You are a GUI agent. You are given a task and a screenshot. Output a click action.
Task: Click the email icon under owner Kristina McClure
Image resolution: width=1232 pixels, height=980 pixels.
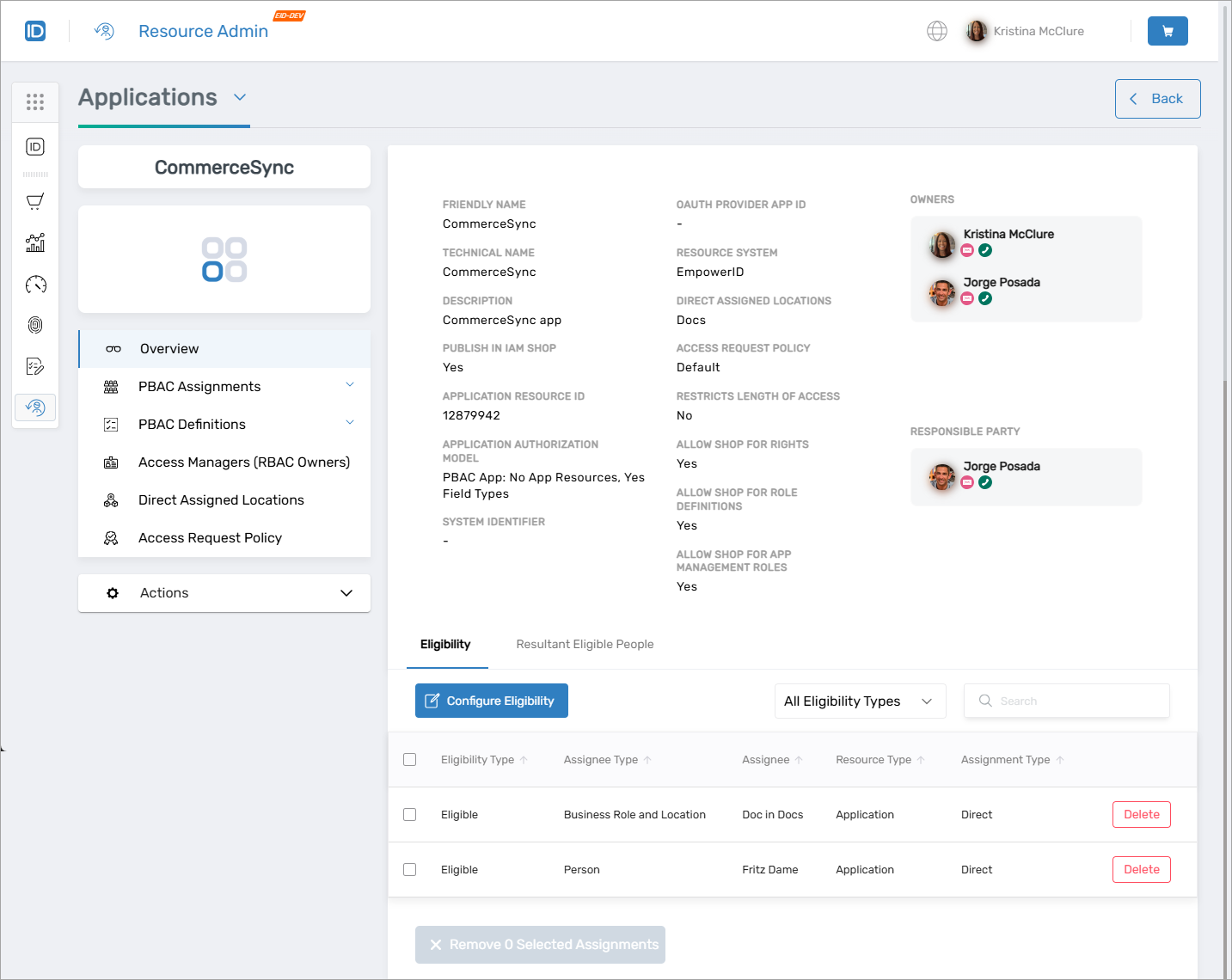[x=967, y=250]
